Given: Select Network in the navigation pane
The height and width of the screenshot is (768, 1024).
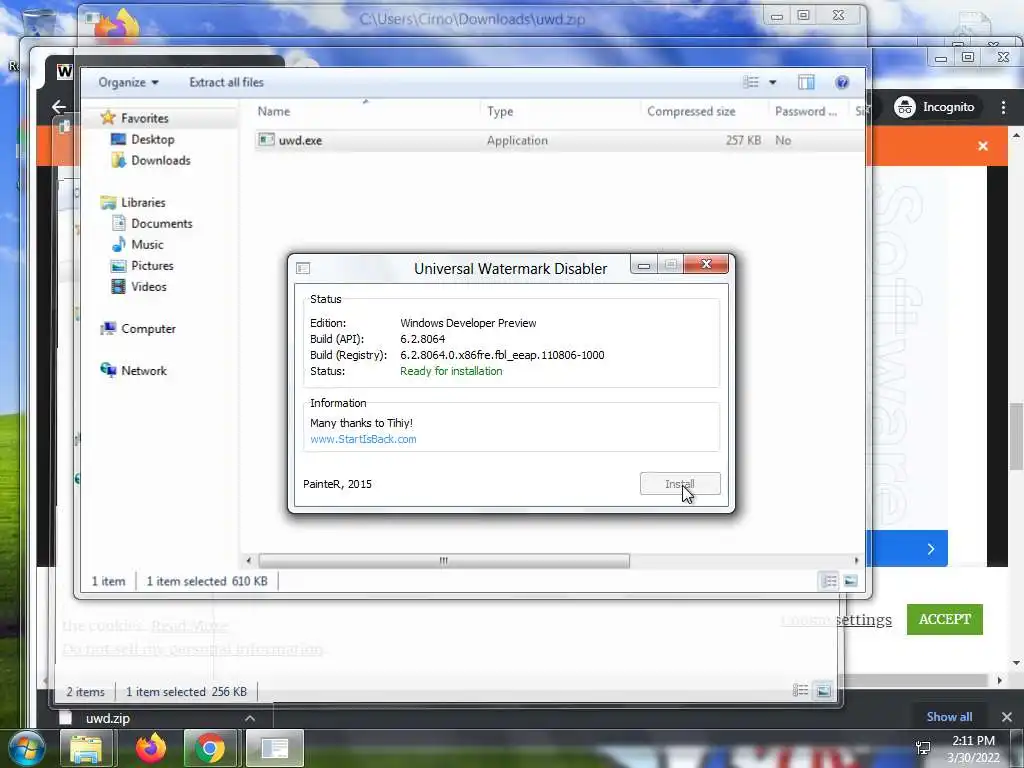Looking at the screenshot, I should coord(144,370).
